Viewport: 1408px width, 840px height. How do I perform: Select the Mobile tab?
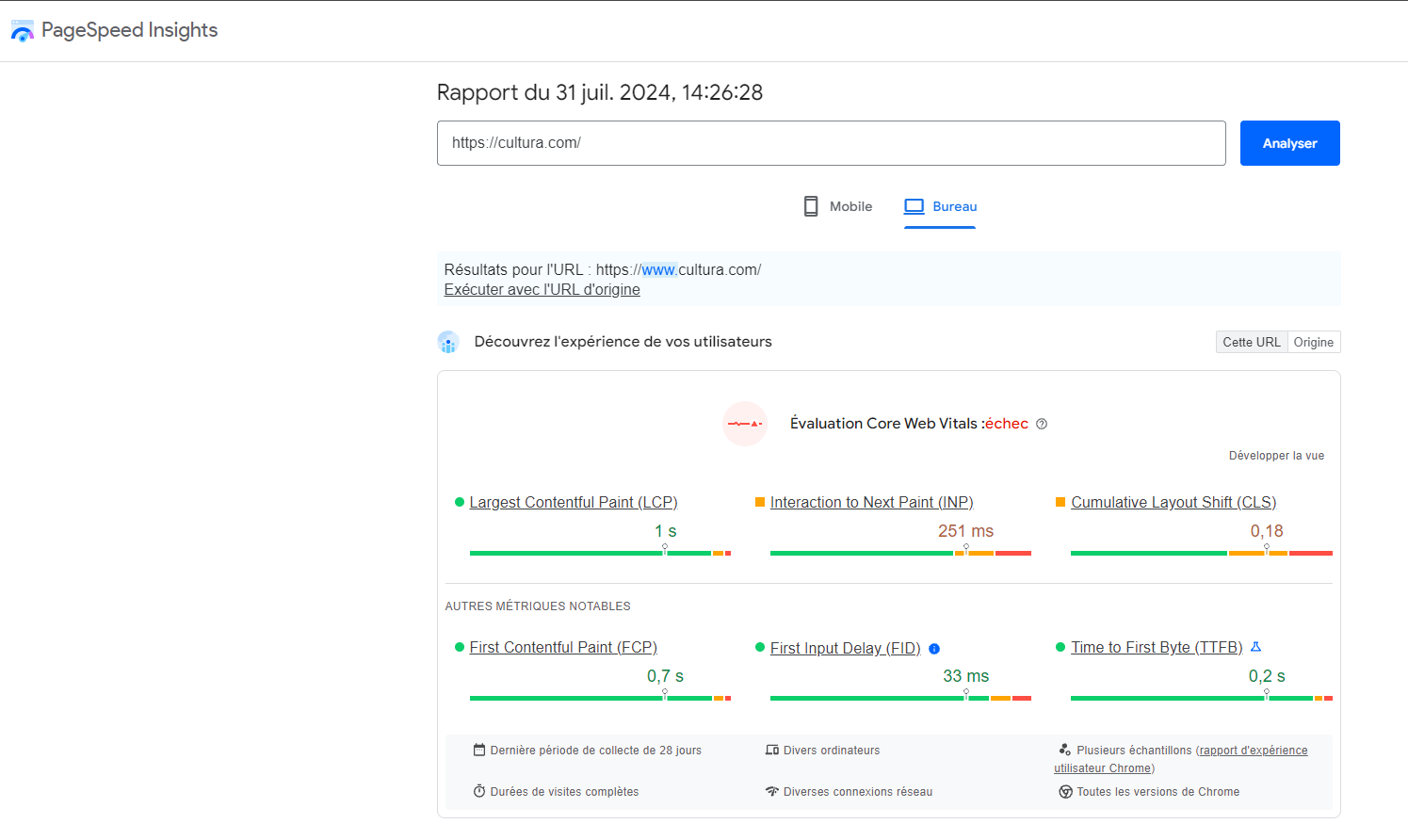point(837,206)
